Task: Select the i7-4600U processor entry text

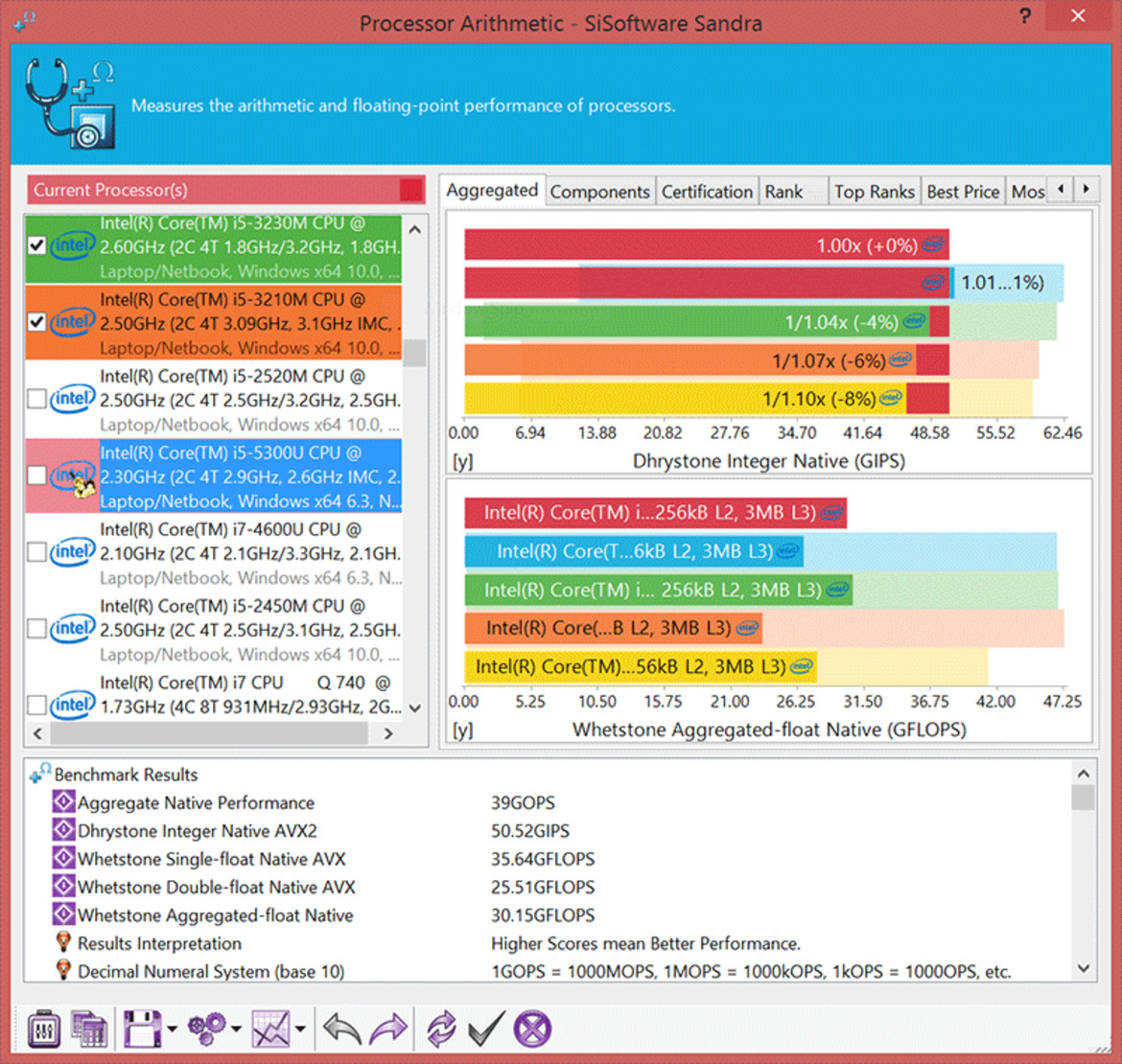Action: click(x=249, y=553)
